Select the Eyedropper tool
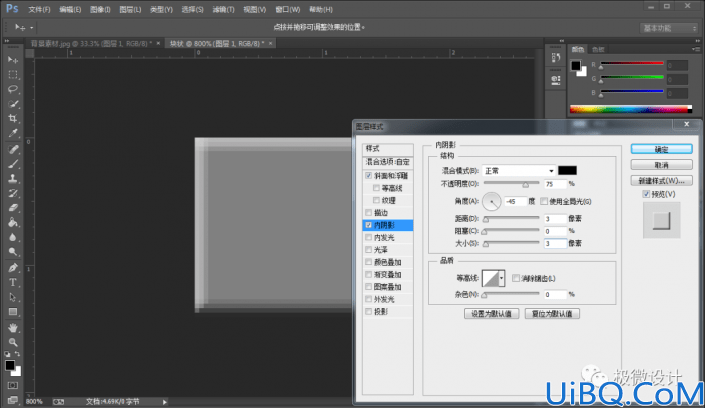 pyautogui.click(x=13, y=133)
